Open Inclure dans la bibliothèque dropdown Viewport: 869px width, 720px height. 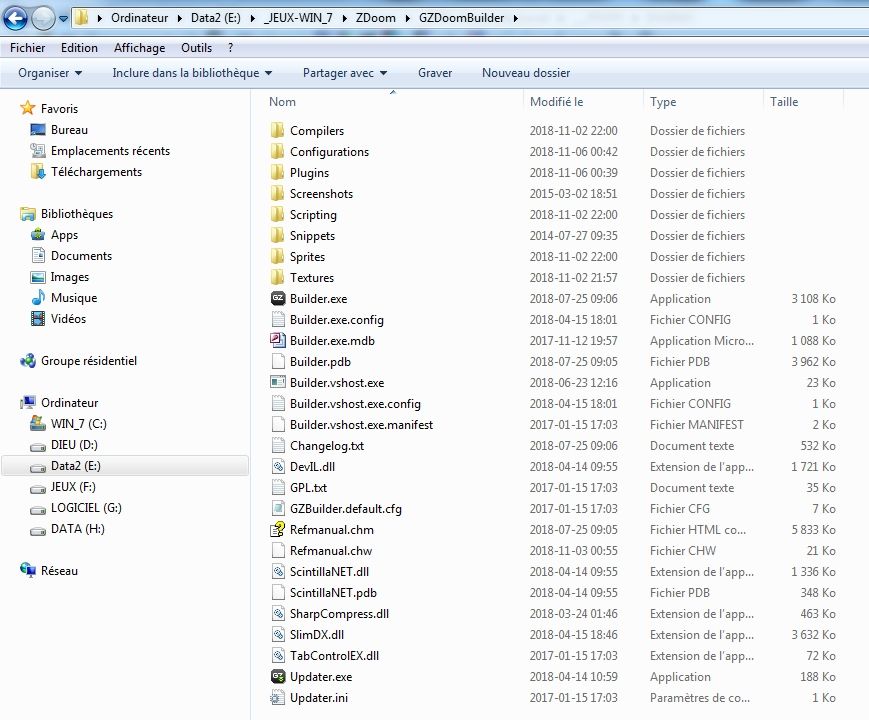[x=192, y=73]
